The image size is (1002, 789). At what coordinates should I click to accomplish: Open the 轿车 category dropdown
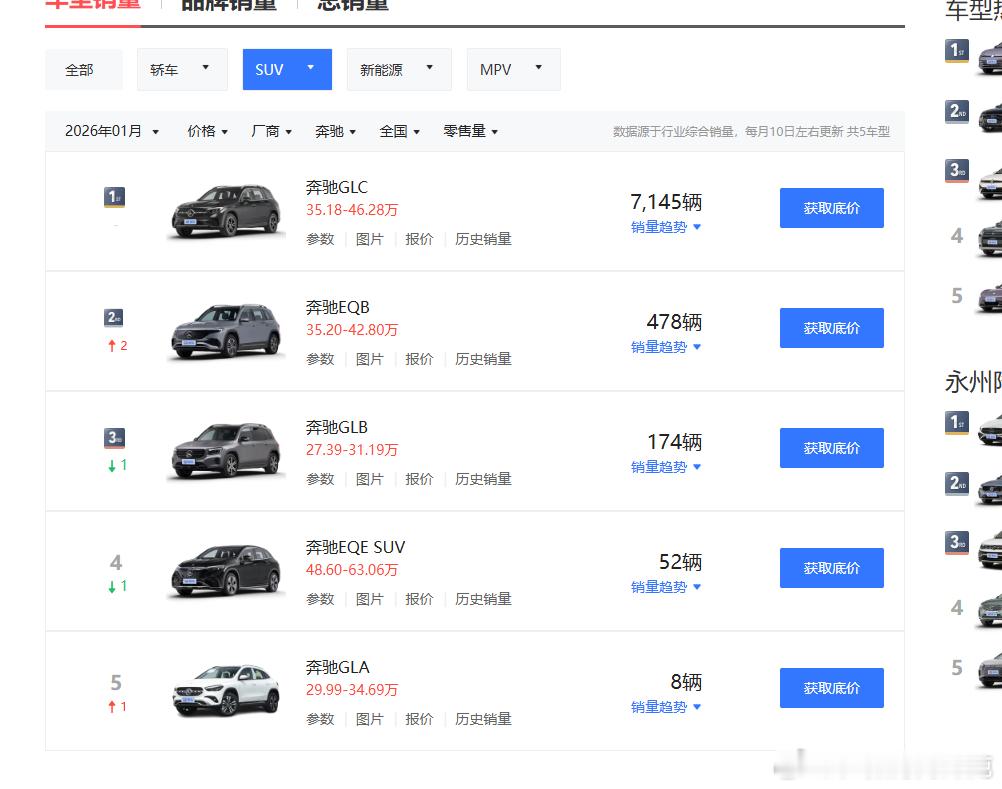(x=182, y=70)
